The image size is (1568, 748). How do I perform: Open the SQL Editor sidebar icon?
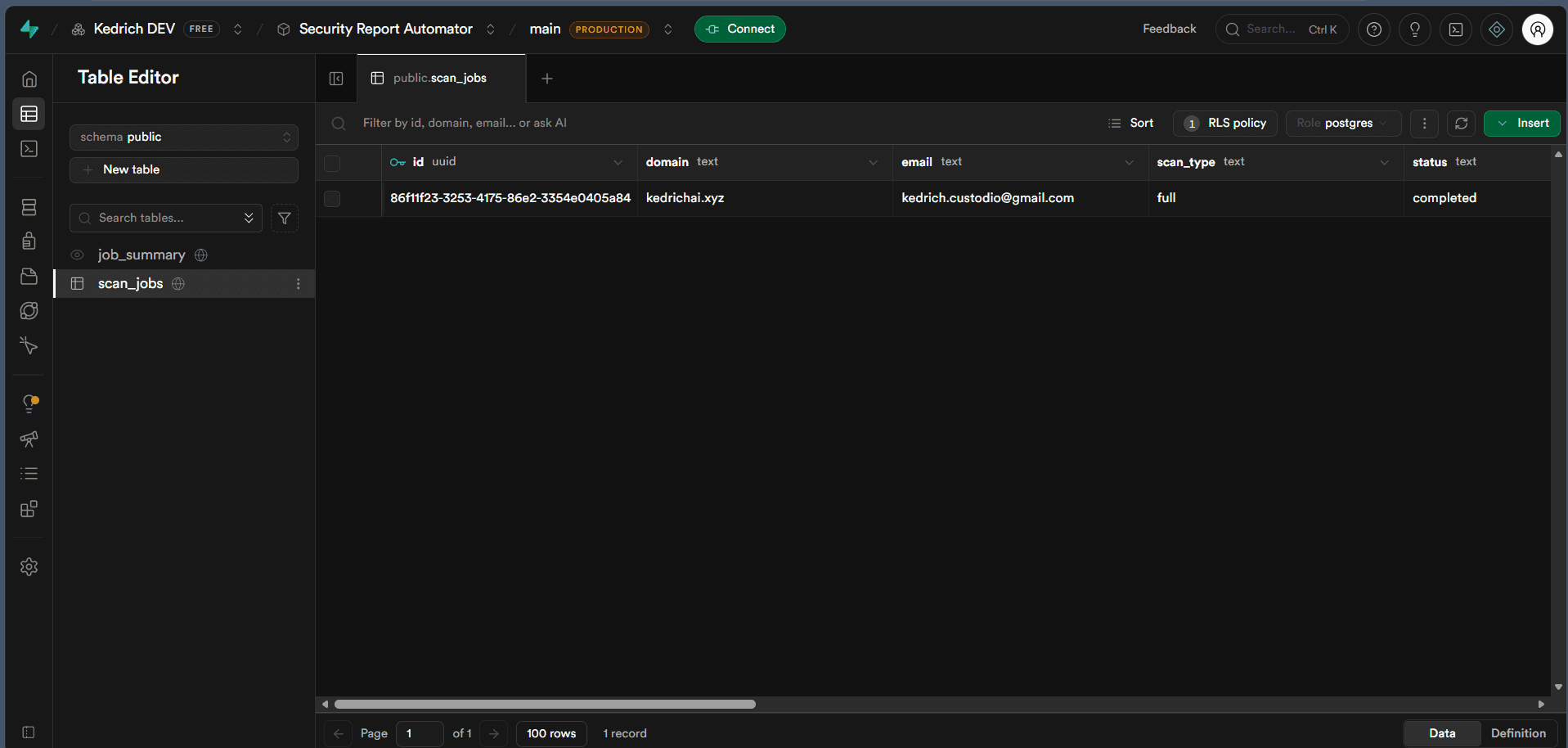[x=29, y=149]
